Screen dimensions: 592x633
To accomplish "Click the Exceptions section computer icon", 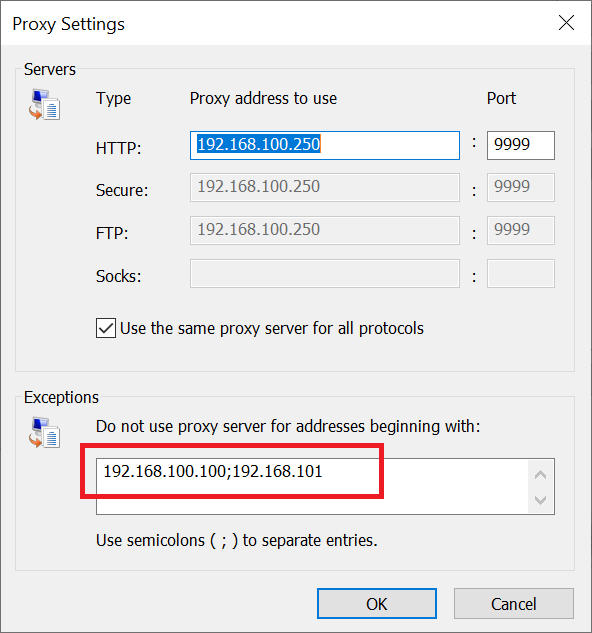I will [x=44, y=432].
